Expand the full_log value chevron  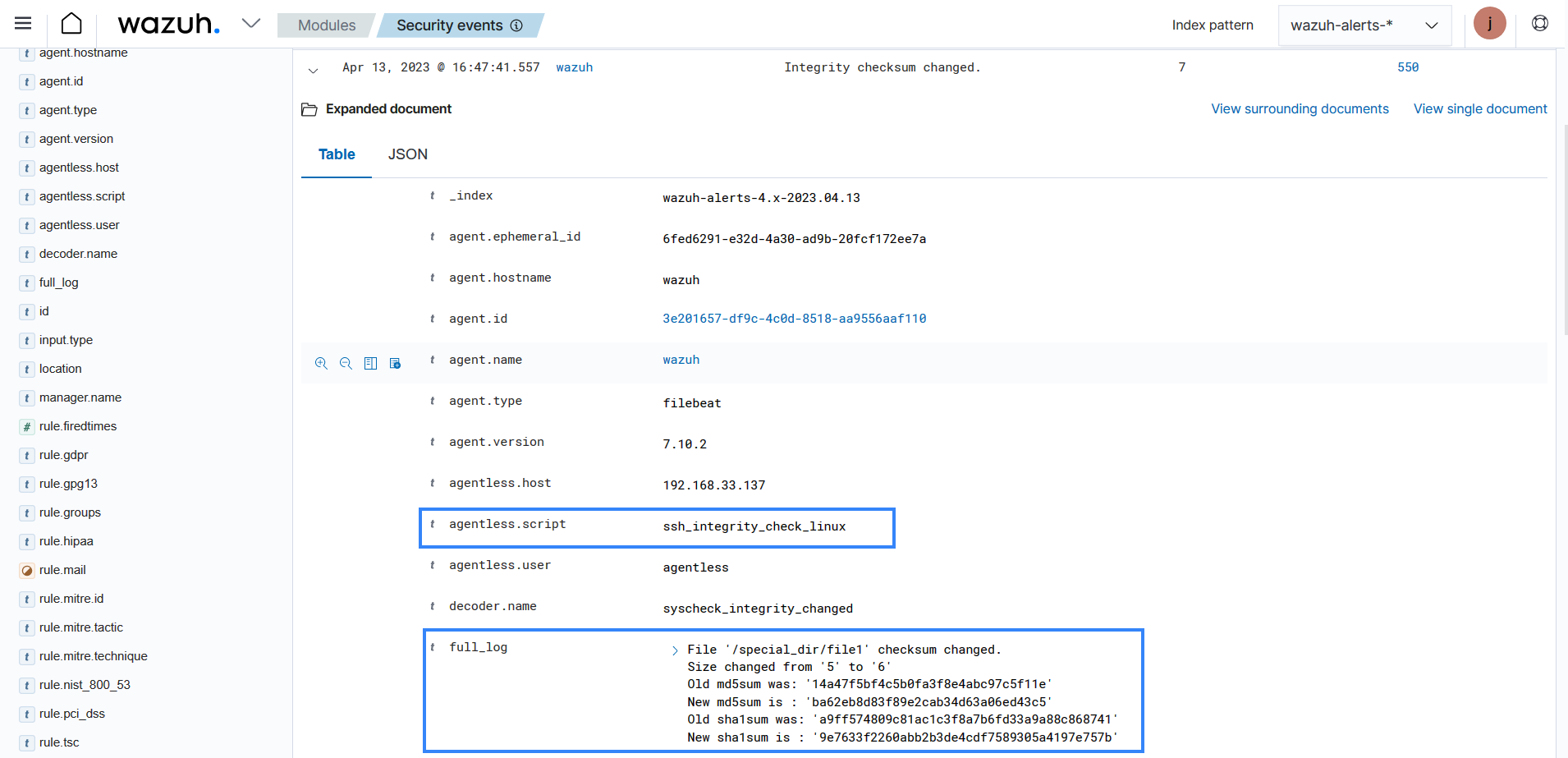pos(675,651)
